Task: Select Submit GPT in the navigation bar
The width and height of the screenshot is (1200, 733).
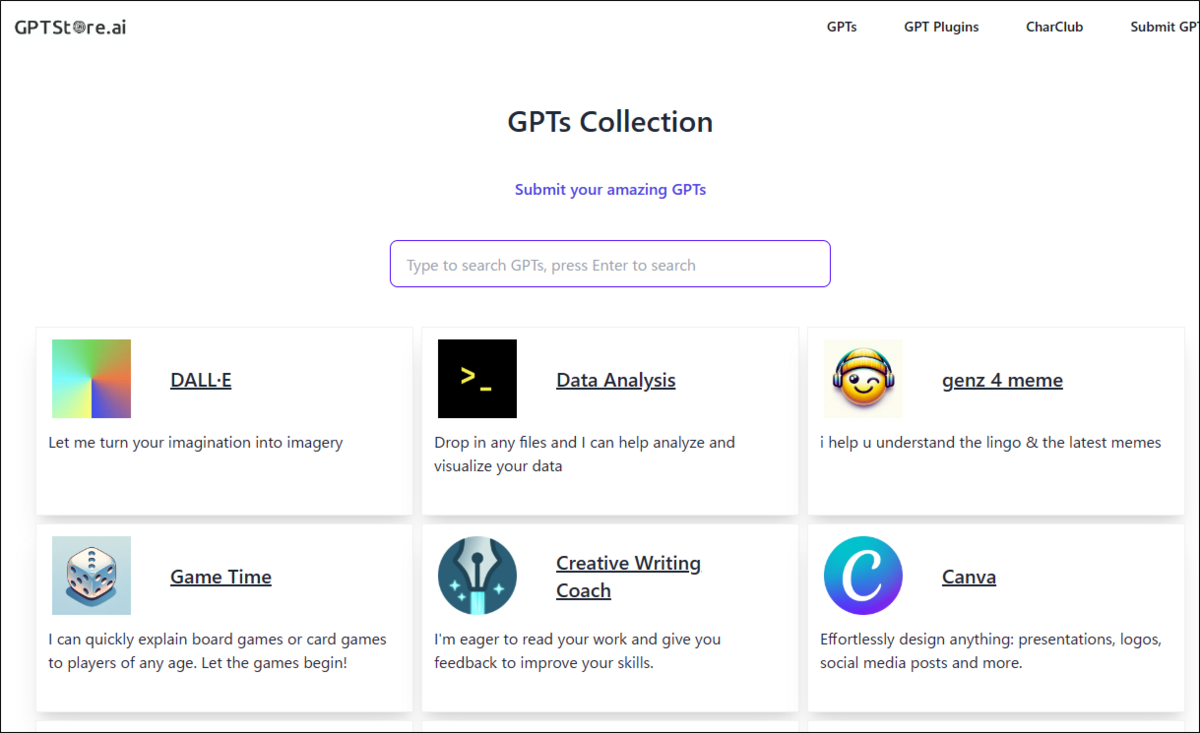Action: [1164, 27]
